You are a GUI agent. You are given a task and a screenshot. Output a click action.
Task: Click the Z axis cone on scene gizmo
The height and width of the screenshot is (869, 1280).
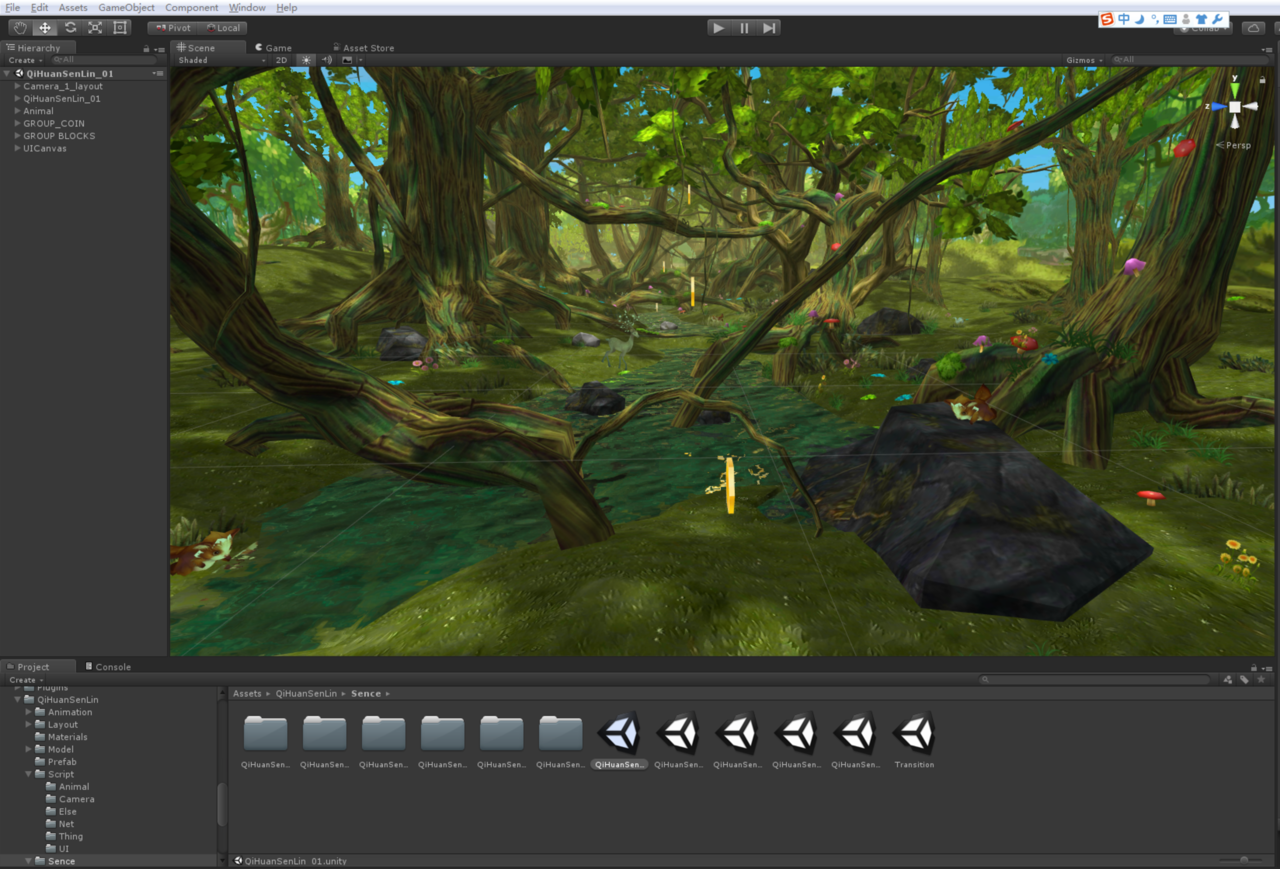pyautogui.click(x=1219, y=106)
